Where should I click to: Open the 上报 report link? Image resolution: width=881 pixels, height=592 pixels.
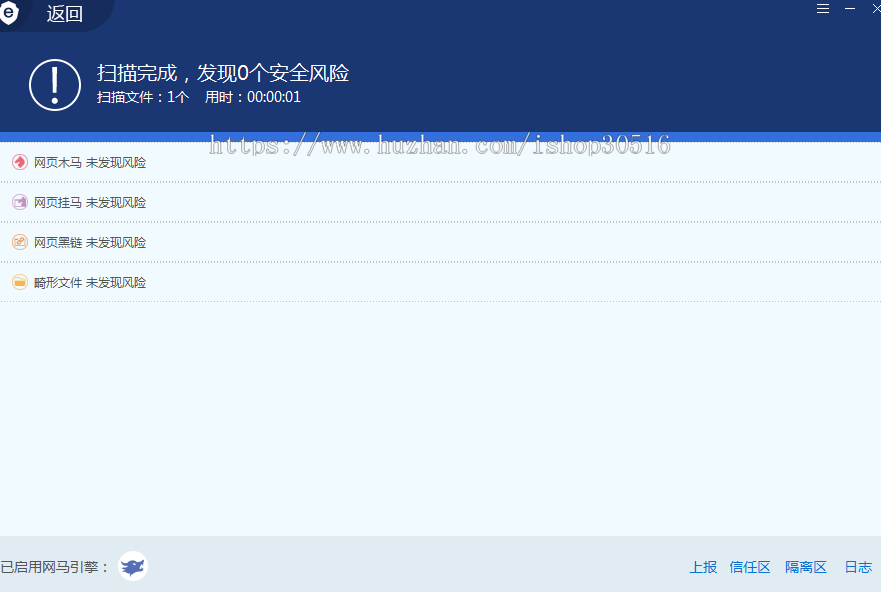point(703,566)
